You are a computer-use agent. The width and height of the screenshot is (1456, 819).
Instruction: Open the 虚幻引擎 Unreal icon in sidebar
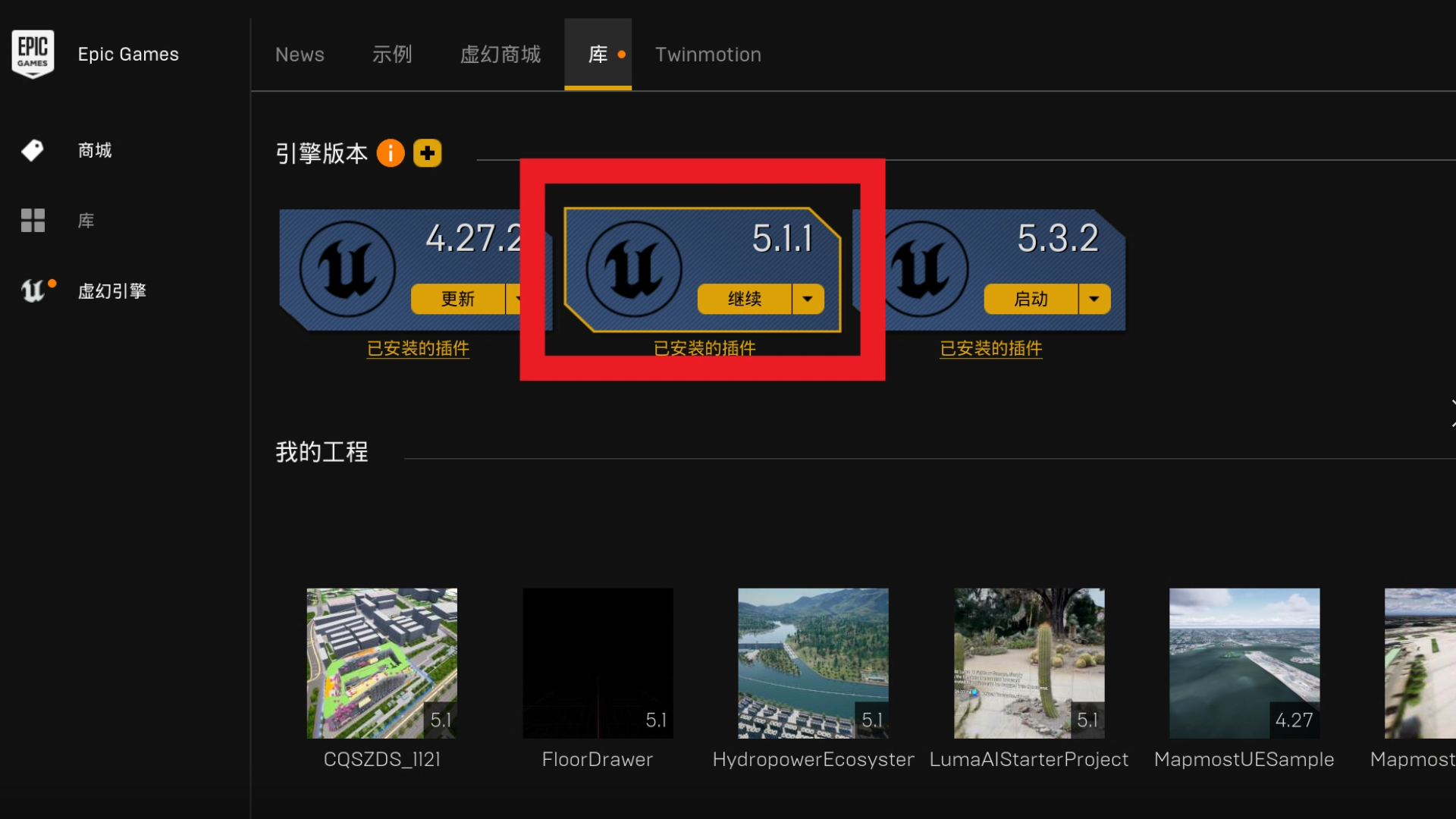(33, 290)
